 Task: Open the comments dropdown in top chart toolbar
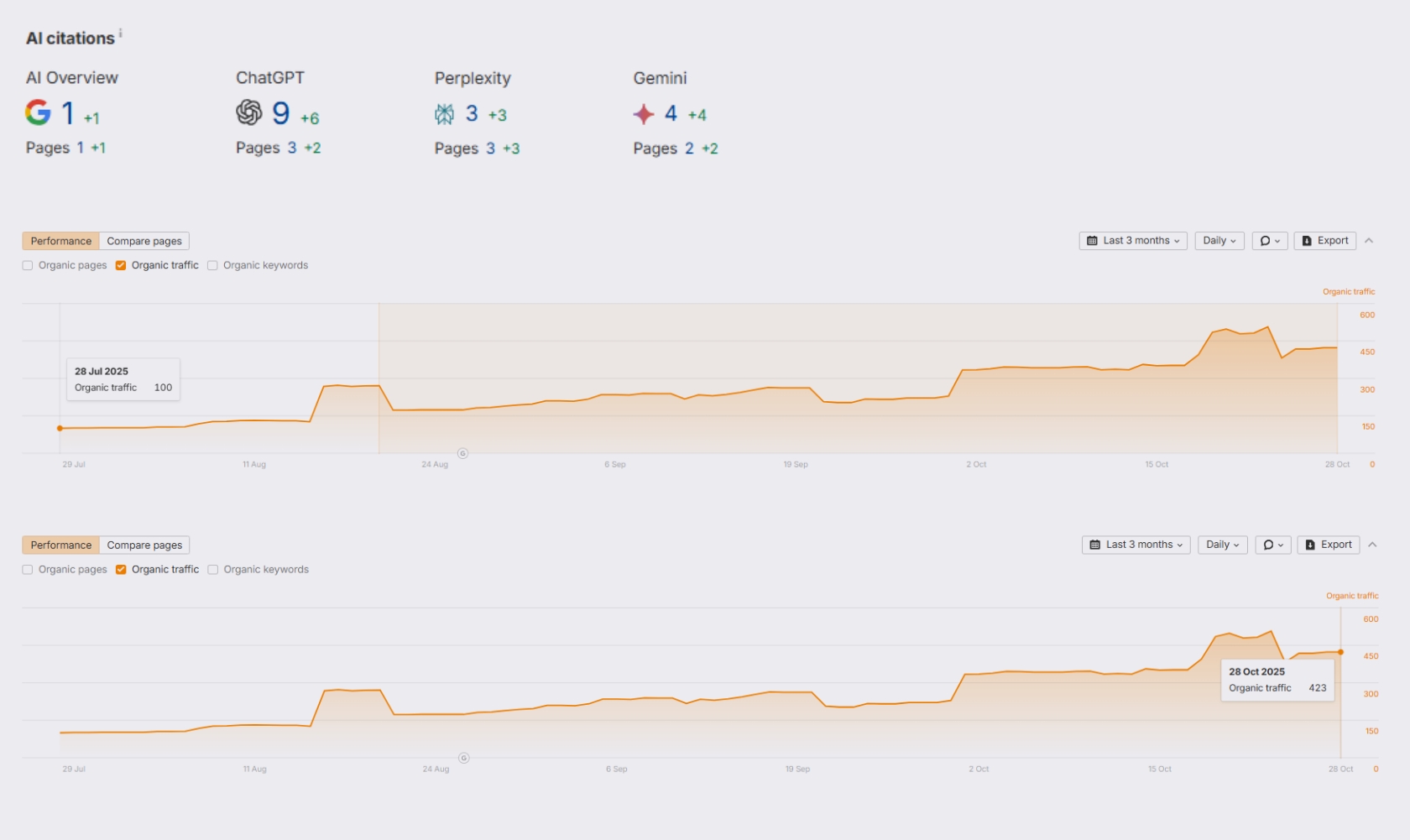coord(1269,241)
